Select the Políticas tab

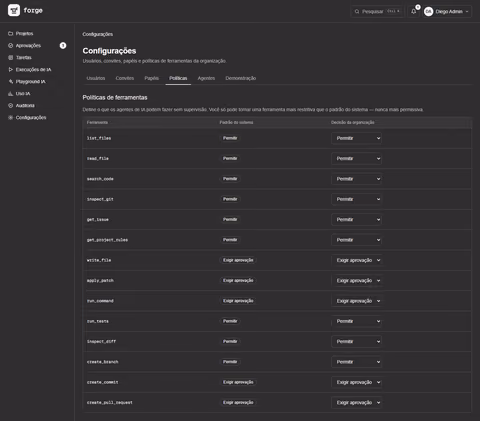pos(178,78)
